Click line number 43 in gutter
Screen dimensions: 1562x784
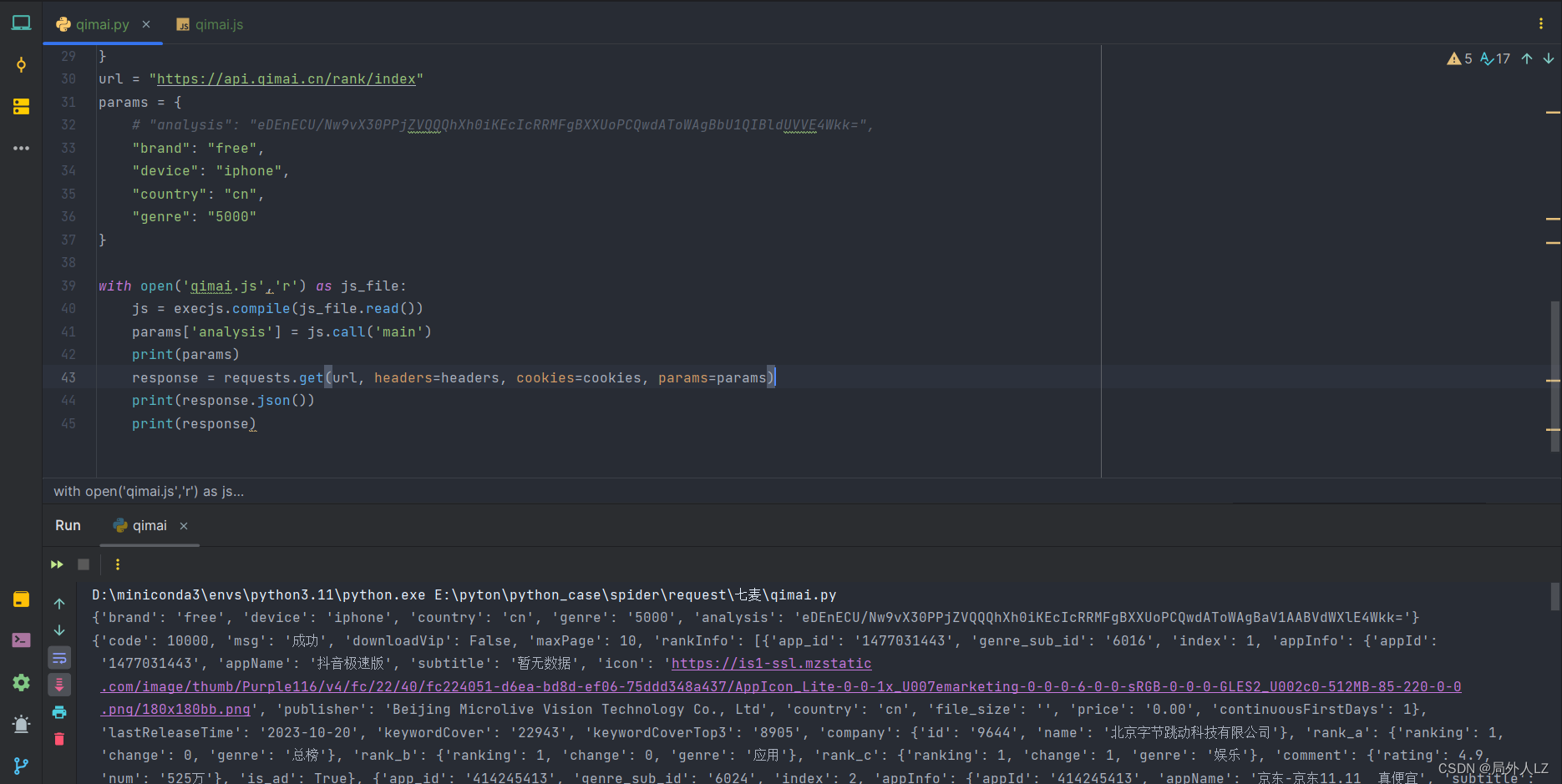click(x=68, y=377)
